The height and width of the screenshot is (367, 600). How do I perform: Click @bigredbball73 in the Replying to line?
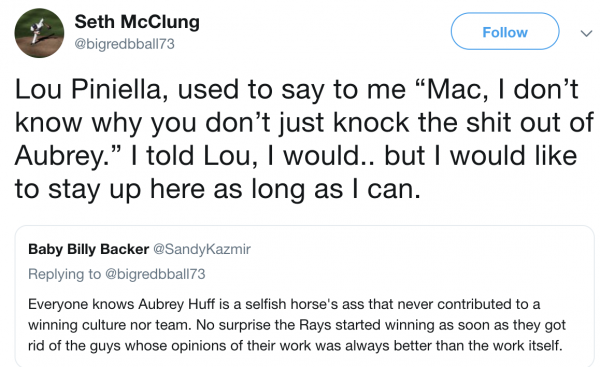coord(155,274)
